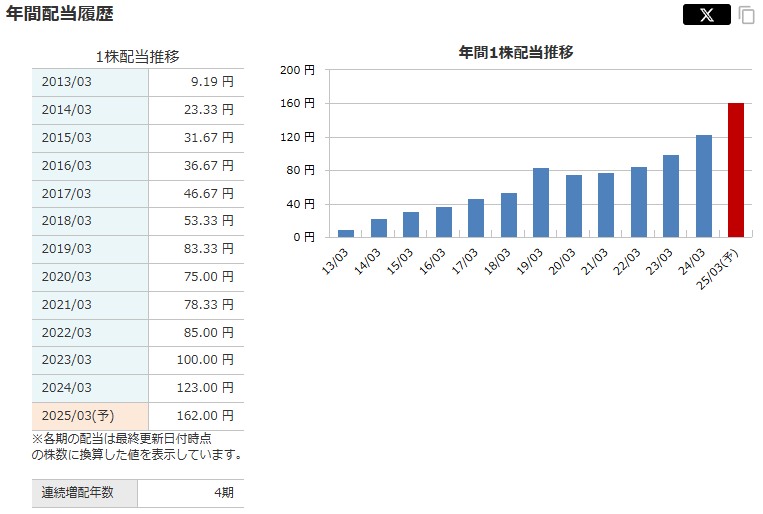
Task: Select the 2025/03(予) forecast row label
Action: click(90, 415)
